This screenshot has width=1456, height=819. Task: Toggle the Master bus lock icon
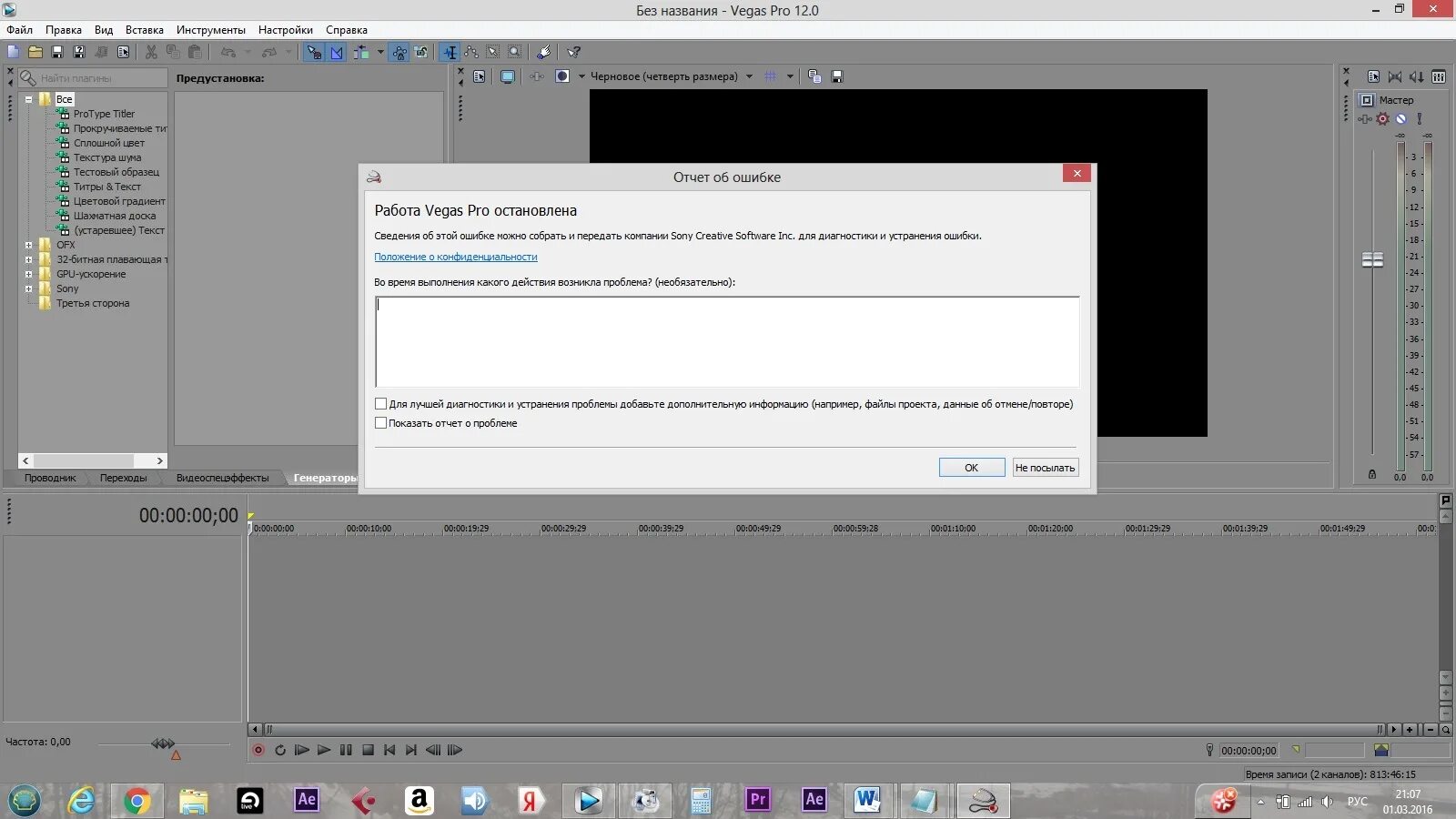1372,475
